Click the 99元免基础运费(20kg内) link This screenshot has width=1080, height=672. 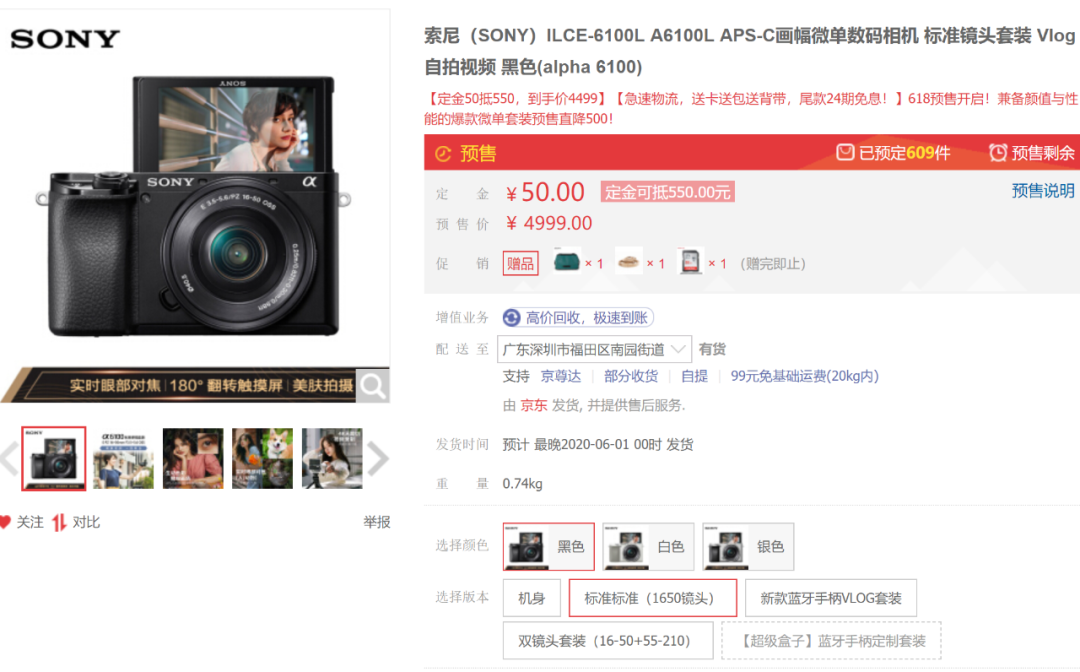click(x=804, y=376)
